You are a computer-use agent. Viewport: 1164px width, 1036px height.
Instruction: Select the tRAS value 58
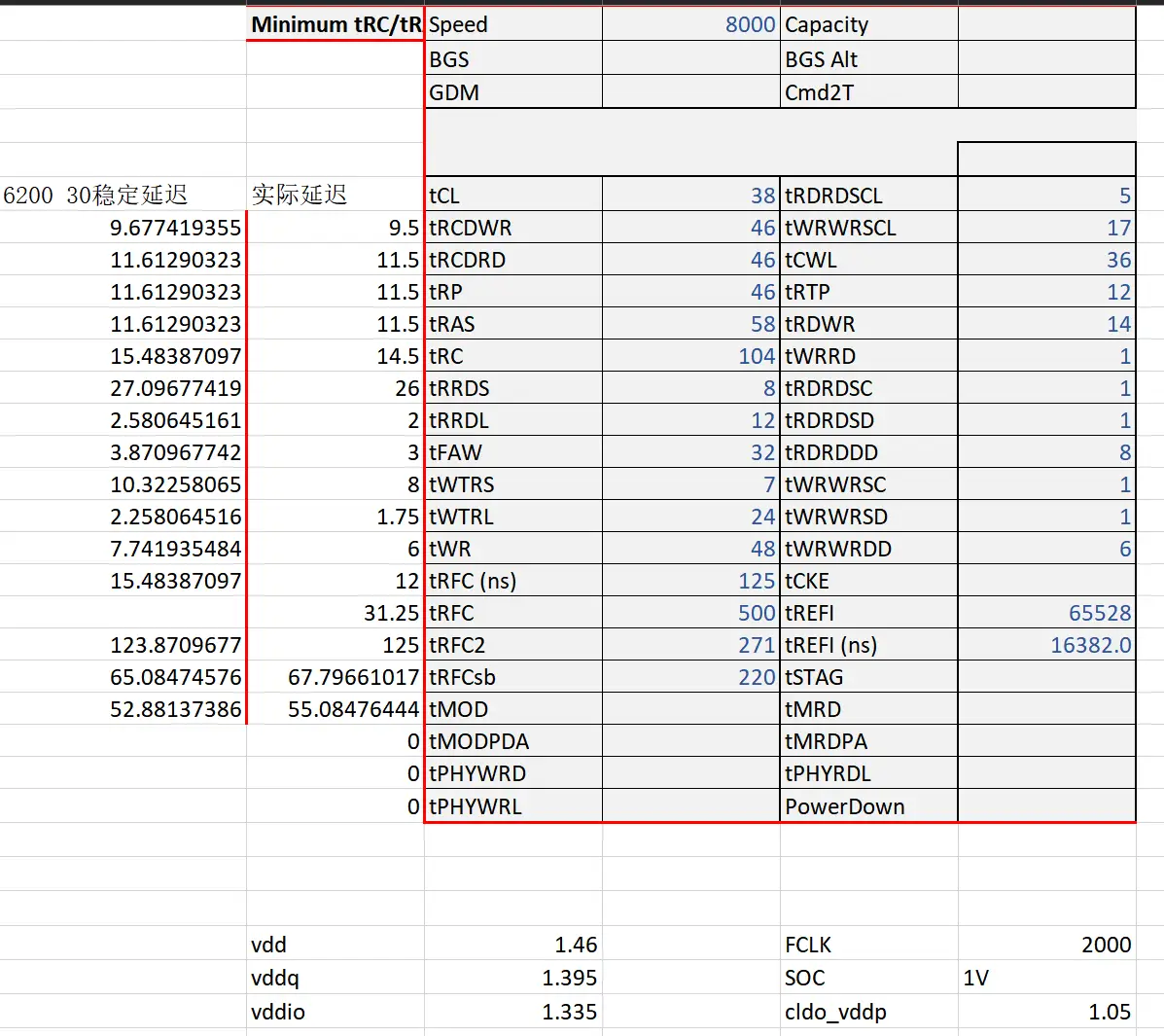point(691,324)
